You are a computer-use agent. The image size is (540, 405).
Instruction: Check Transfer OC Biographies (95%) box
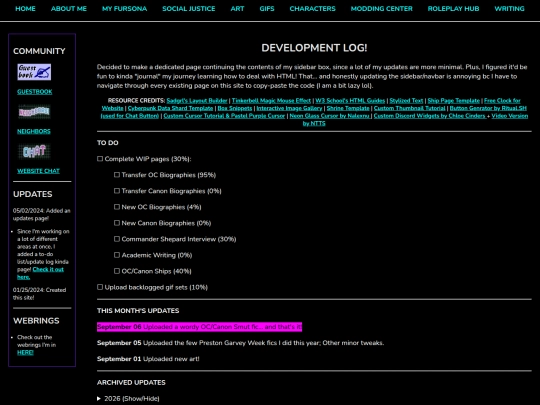tap(117, 175)
